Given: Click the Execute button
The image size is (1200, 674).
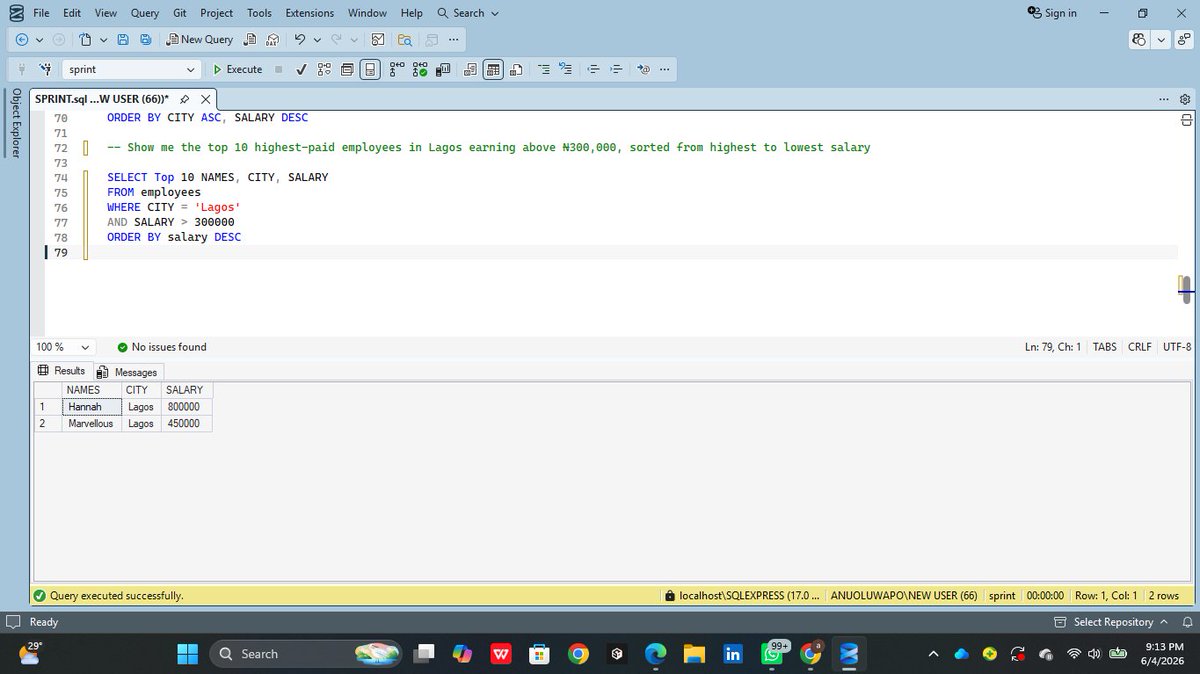Looking at the screenshot, I should coord(238,70).
